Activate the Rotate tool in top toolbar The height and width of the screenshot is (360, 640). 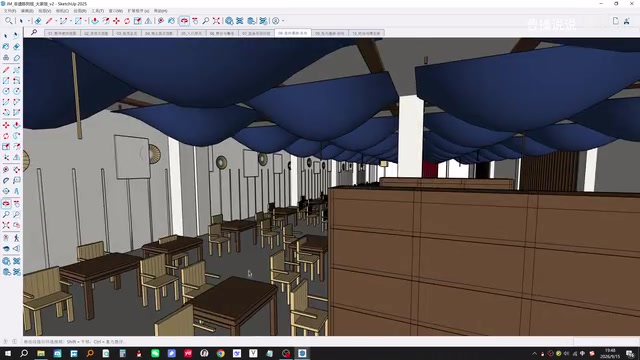[x=127, y=20]
